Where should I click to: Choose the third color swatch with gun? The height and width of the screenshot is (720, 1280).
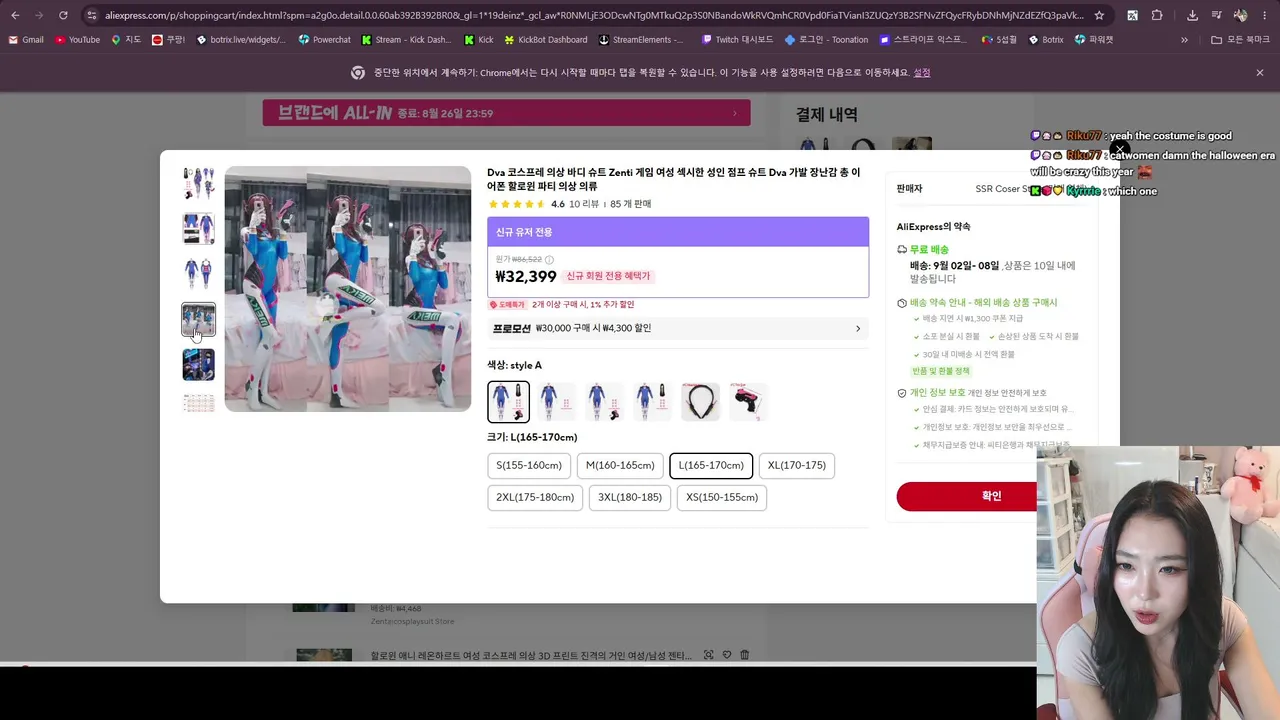tap(604, 401)
